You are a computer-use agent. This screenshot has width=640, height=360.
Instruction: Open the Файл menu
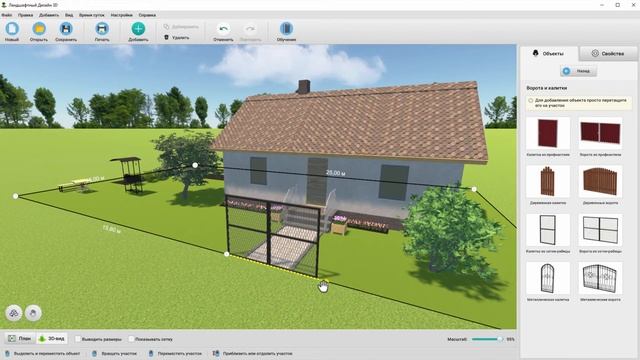pos(7,15)
